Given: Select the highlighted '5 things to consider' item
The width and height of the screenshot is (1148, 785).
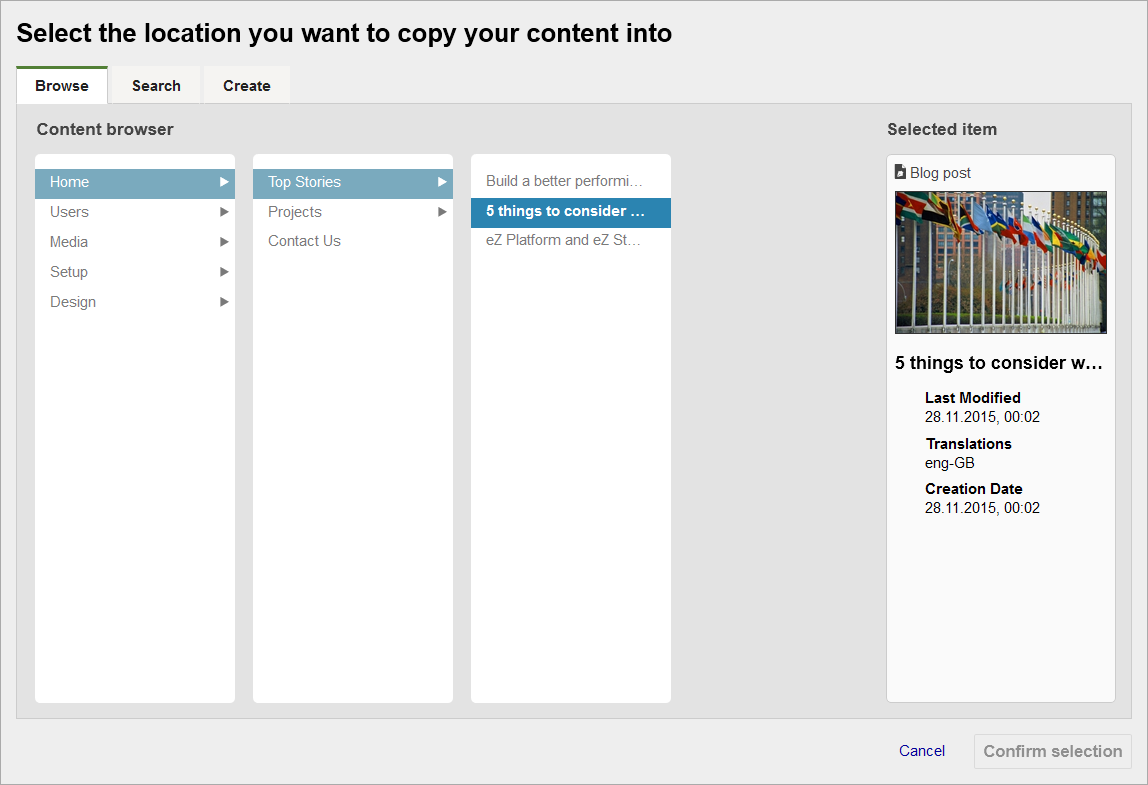Looking at the screenshot, I should tap(565, 211).
